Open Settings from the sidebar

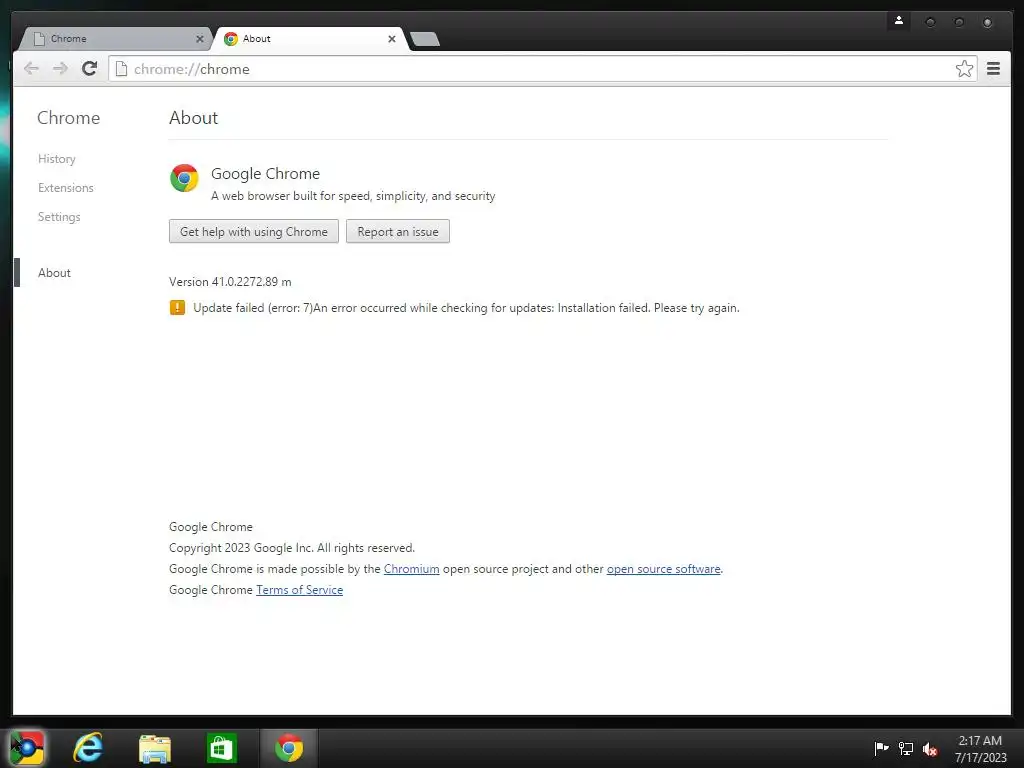coord(59,217)
